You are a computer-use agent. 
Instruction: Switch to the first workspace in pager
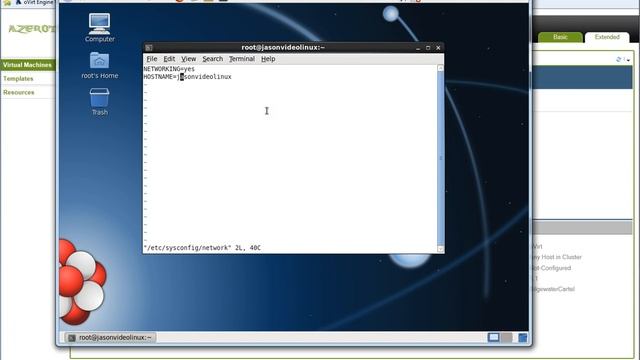493,338
